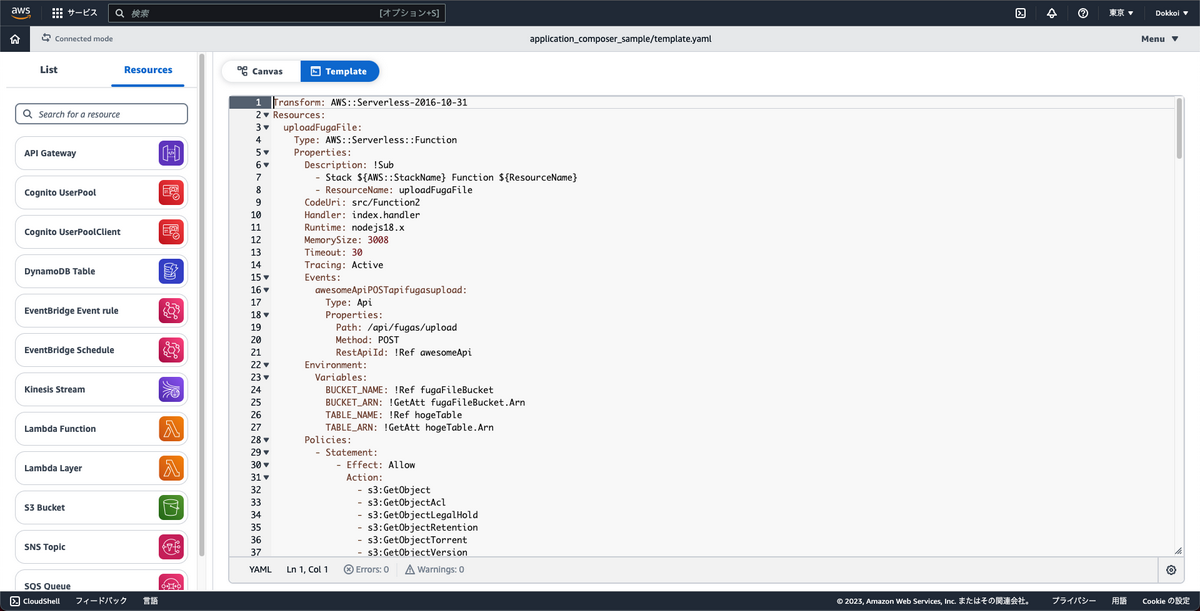Select the SNS Topic resource icon
Viewport: 1200px width, 611px height.
tap(171, 547)
